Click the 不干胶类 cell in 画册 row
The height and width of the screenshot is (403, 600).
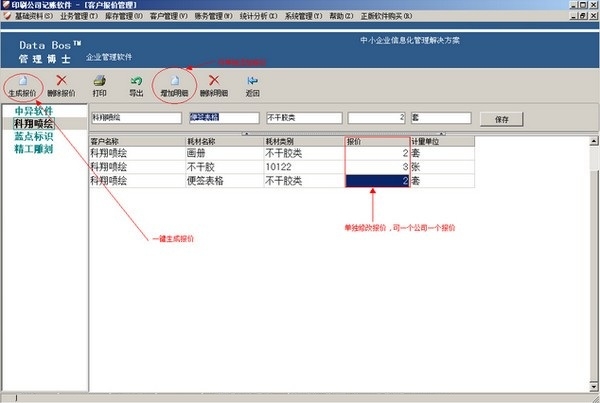pyautogui.click(x=305, y=153)
